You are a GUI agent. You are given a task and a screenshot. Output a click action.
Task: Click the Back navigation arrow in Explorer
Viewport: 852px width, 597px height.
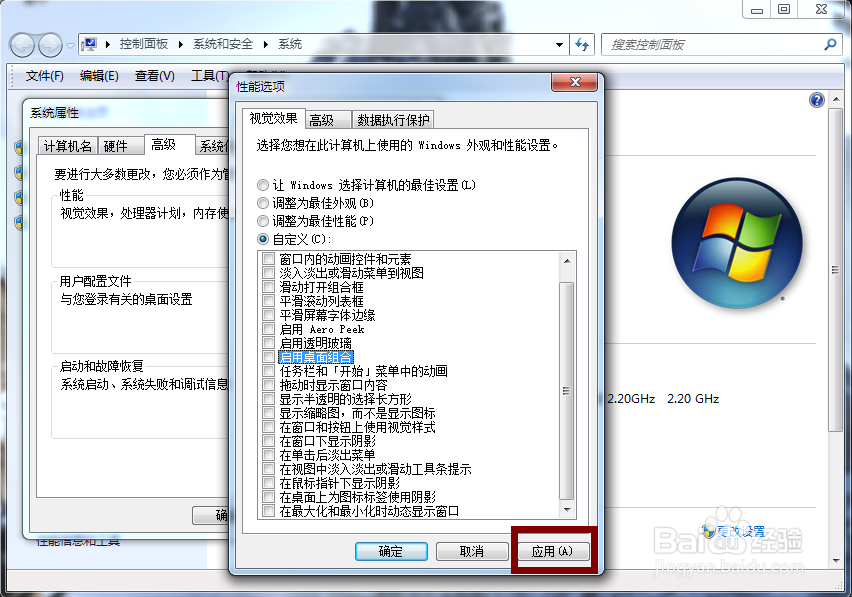22,46
